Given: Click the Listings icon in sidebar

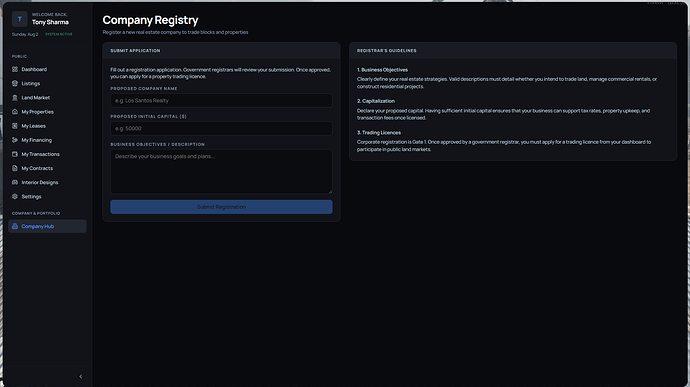Looking at the screenshot, I should click(x=15, y=83).
